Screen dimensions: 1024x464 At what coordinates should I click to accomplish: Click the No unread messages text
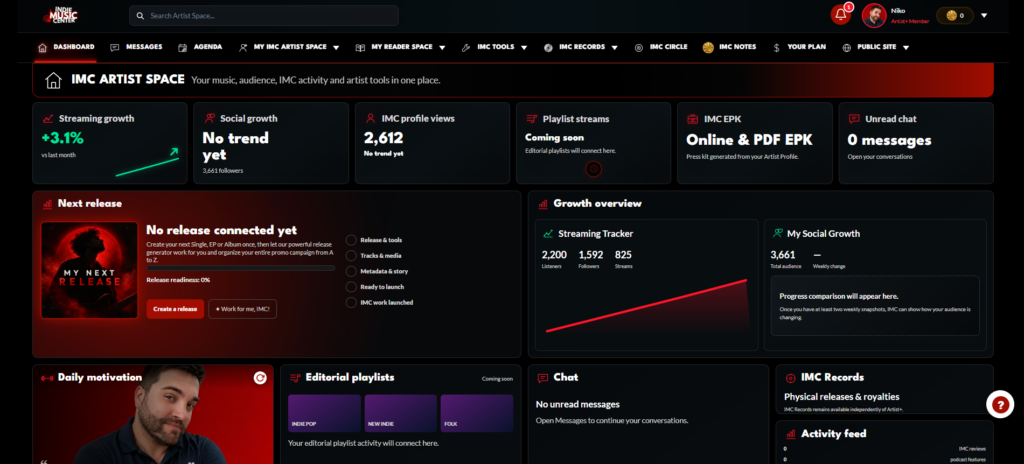coord(577,405)
